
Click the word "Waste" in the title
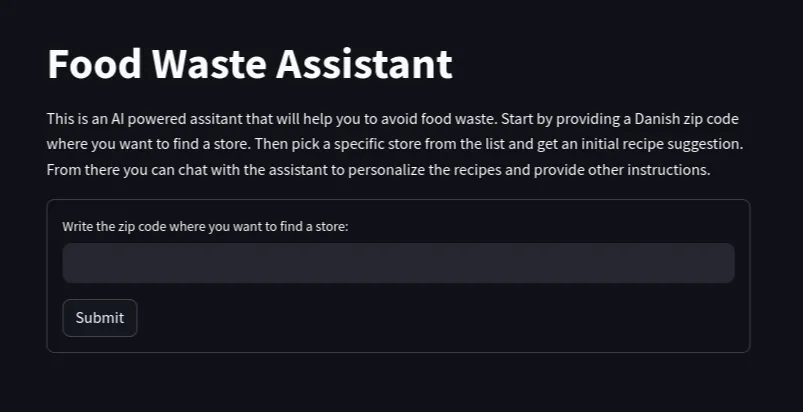[x=209, y=64]
